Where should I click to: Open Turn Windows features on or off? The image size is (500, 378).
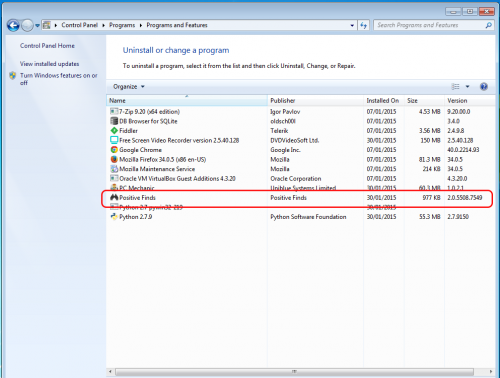[x=59, y=79]
